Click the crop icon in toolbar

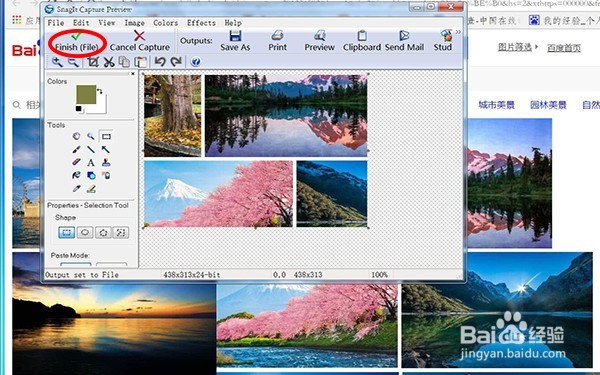click(x=93, y=62)
